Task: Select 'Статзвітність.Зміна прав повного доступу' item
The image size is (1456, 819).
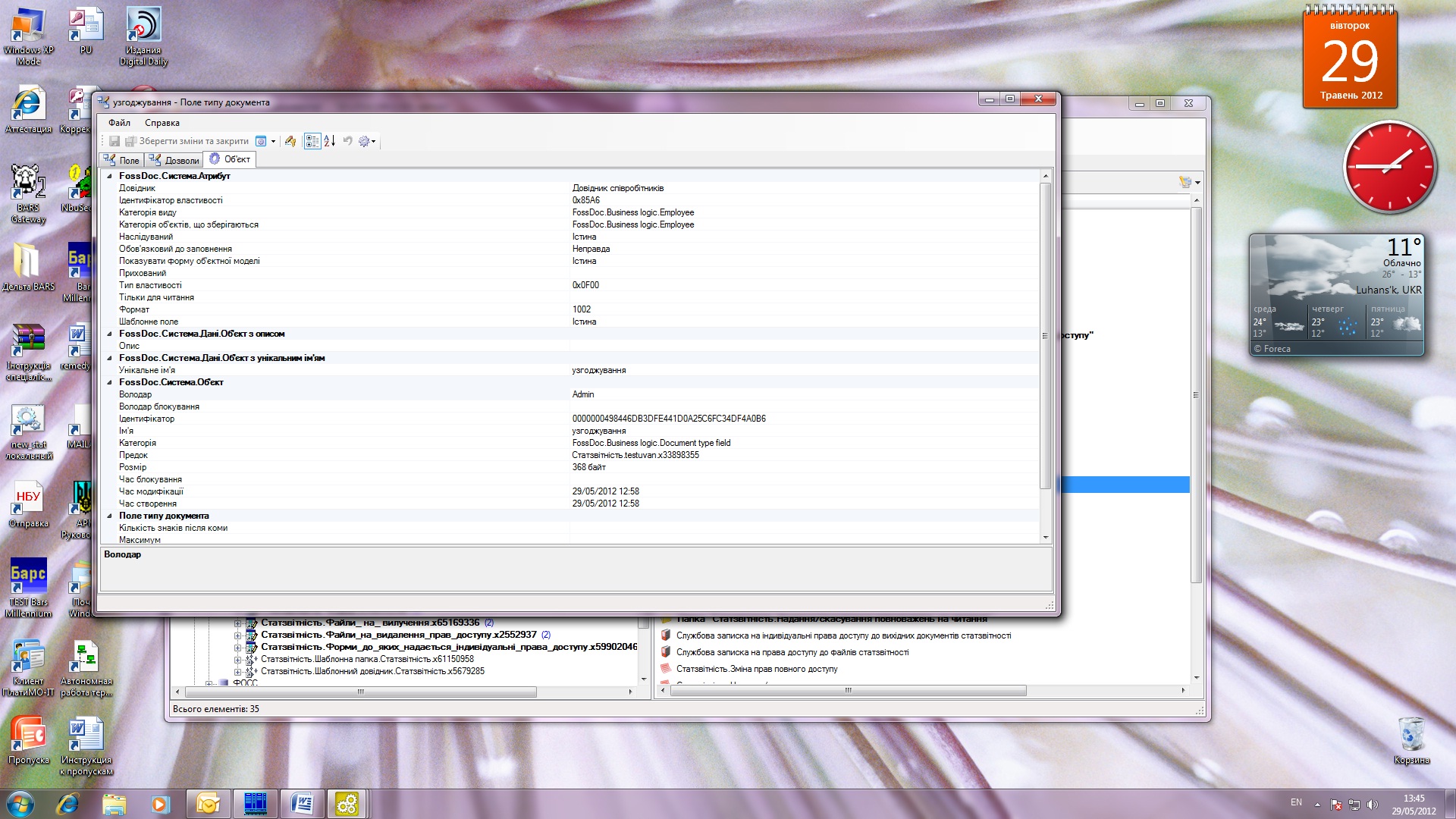Action: tap(757, 669)
